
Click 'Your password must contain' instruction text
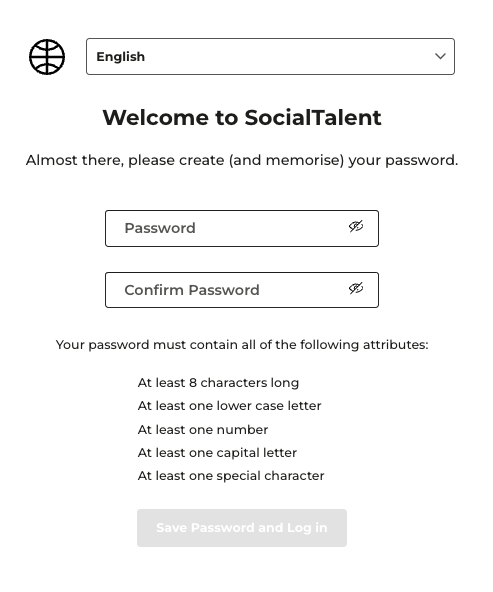point(242,345)
